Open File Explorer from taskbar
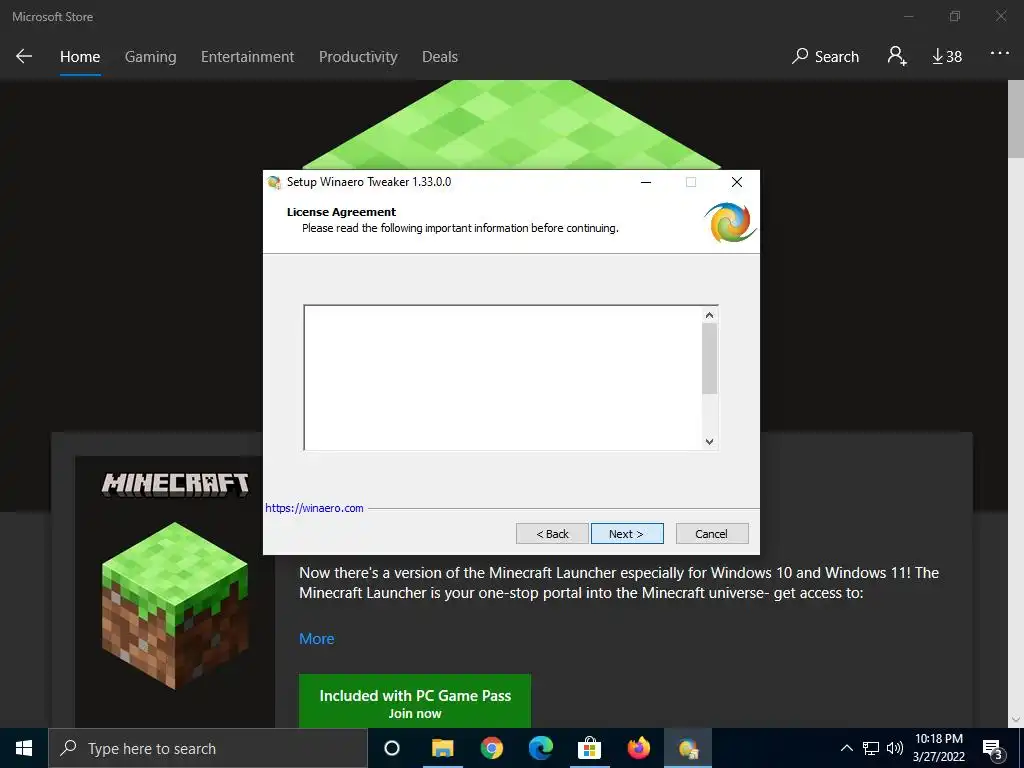Viewport: 1024px width, 768px height. (442, 748)
